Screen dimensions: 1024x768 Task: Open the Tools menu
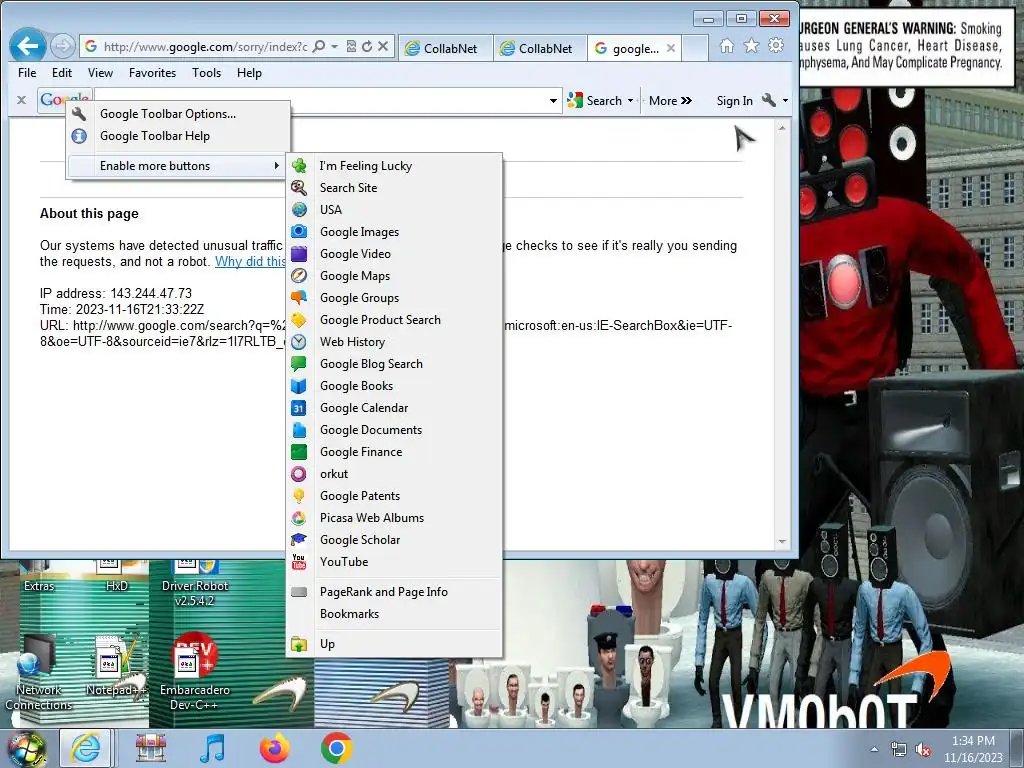click(206, 72)
